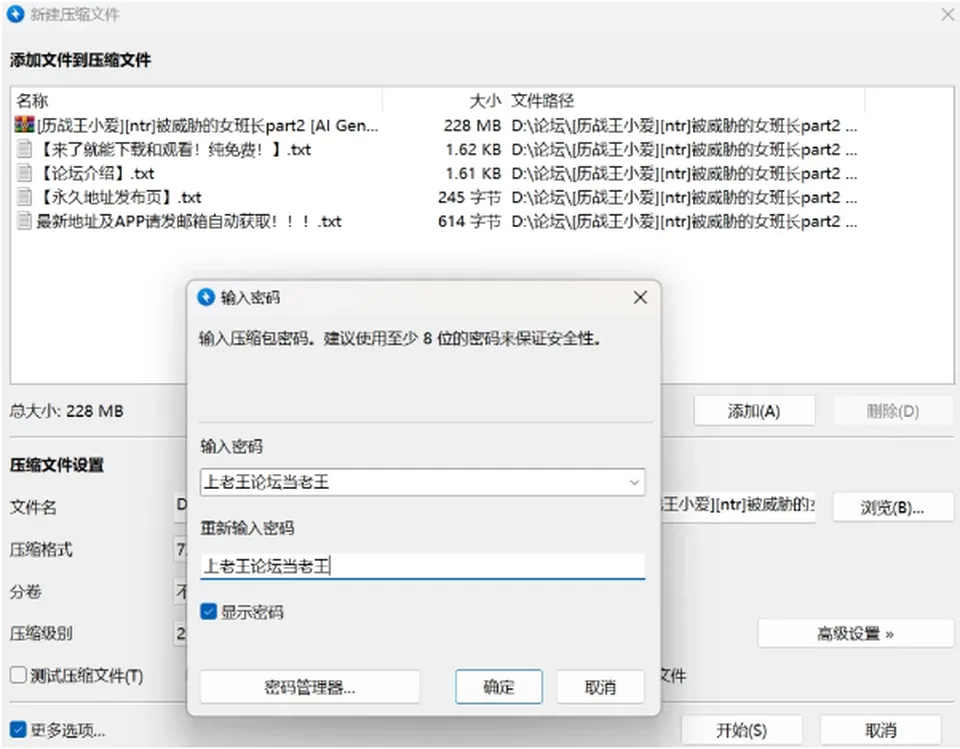Screen dimensions: 960x749
Task: Click the 重新输入密码 input field
Action: point(422,566)
